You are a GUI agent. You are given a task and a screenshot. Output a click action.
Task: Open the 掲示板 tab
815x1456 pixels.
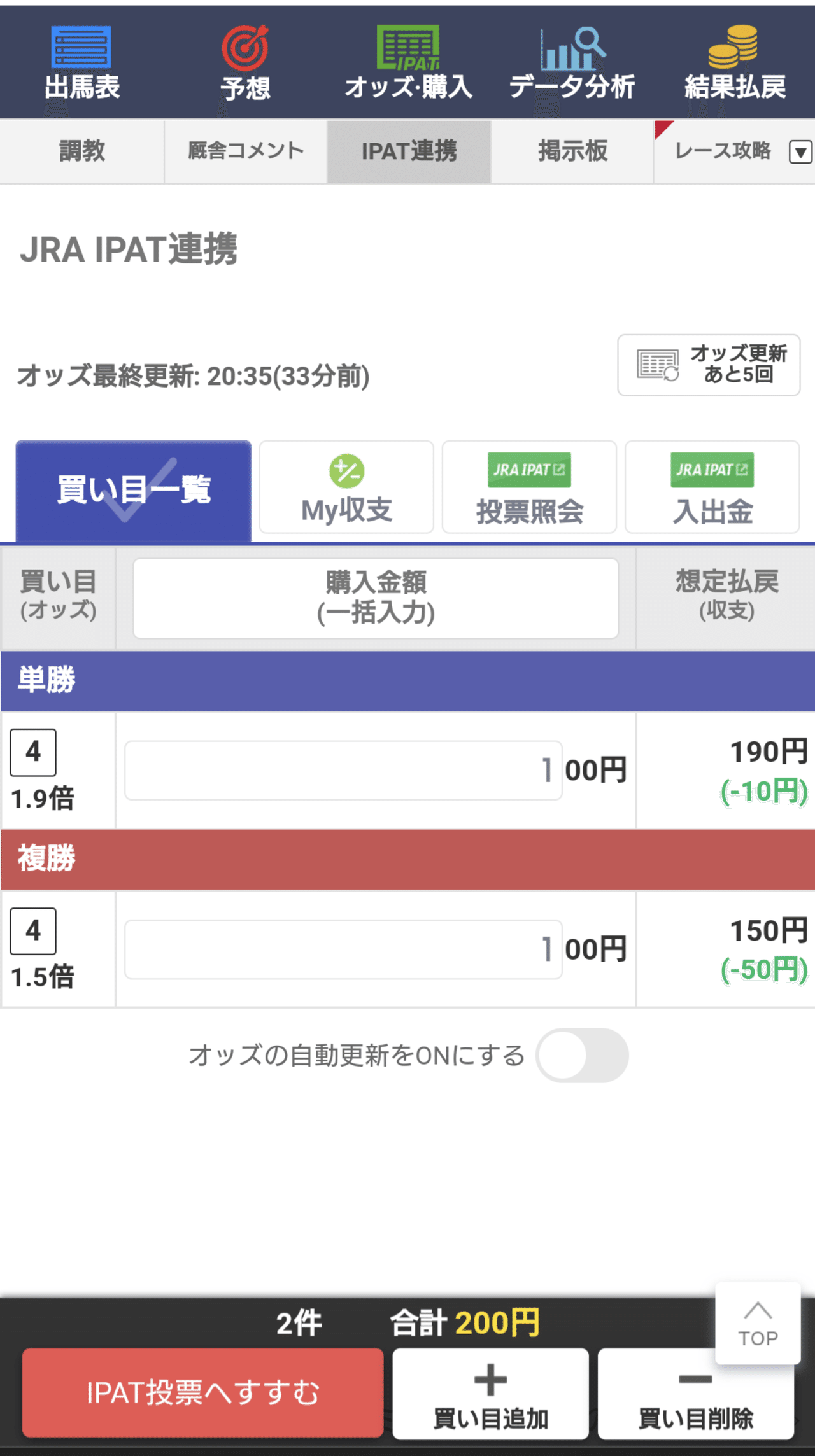pyautogui.click(x=572, y=151)
